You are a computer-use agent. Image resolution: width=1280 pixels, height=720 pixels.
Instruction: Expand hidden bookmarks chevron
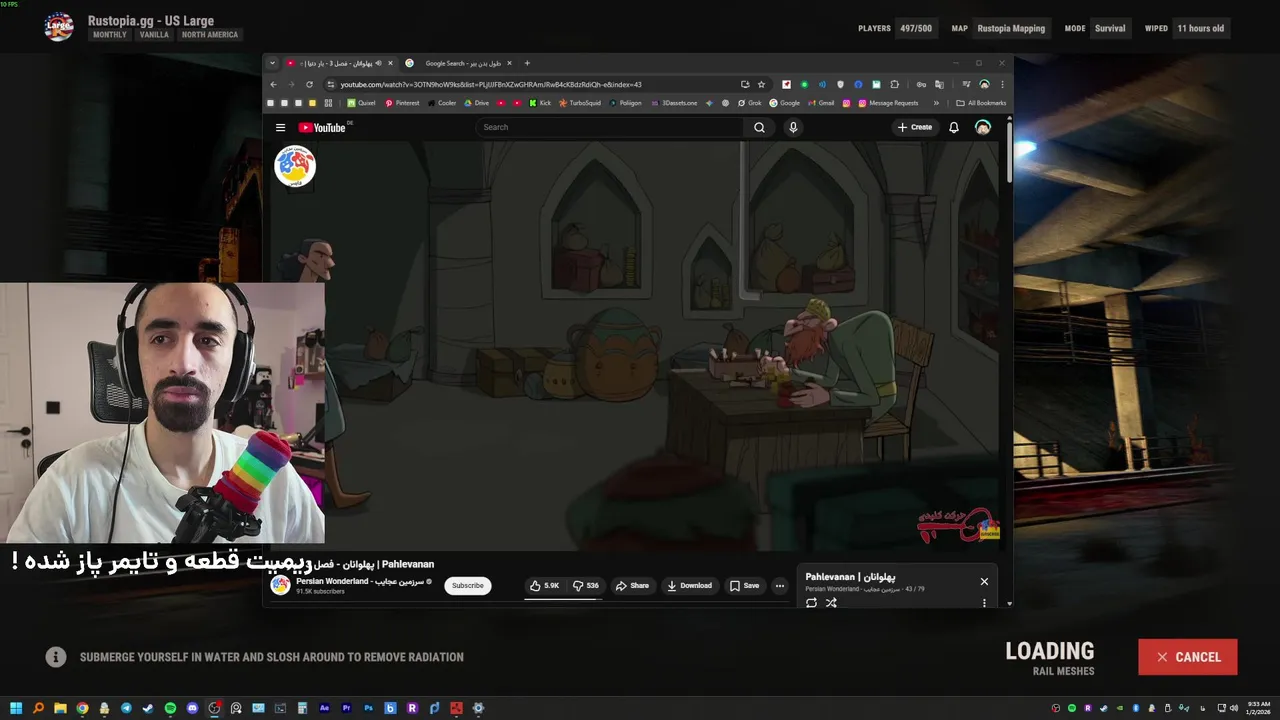[936, 103]
